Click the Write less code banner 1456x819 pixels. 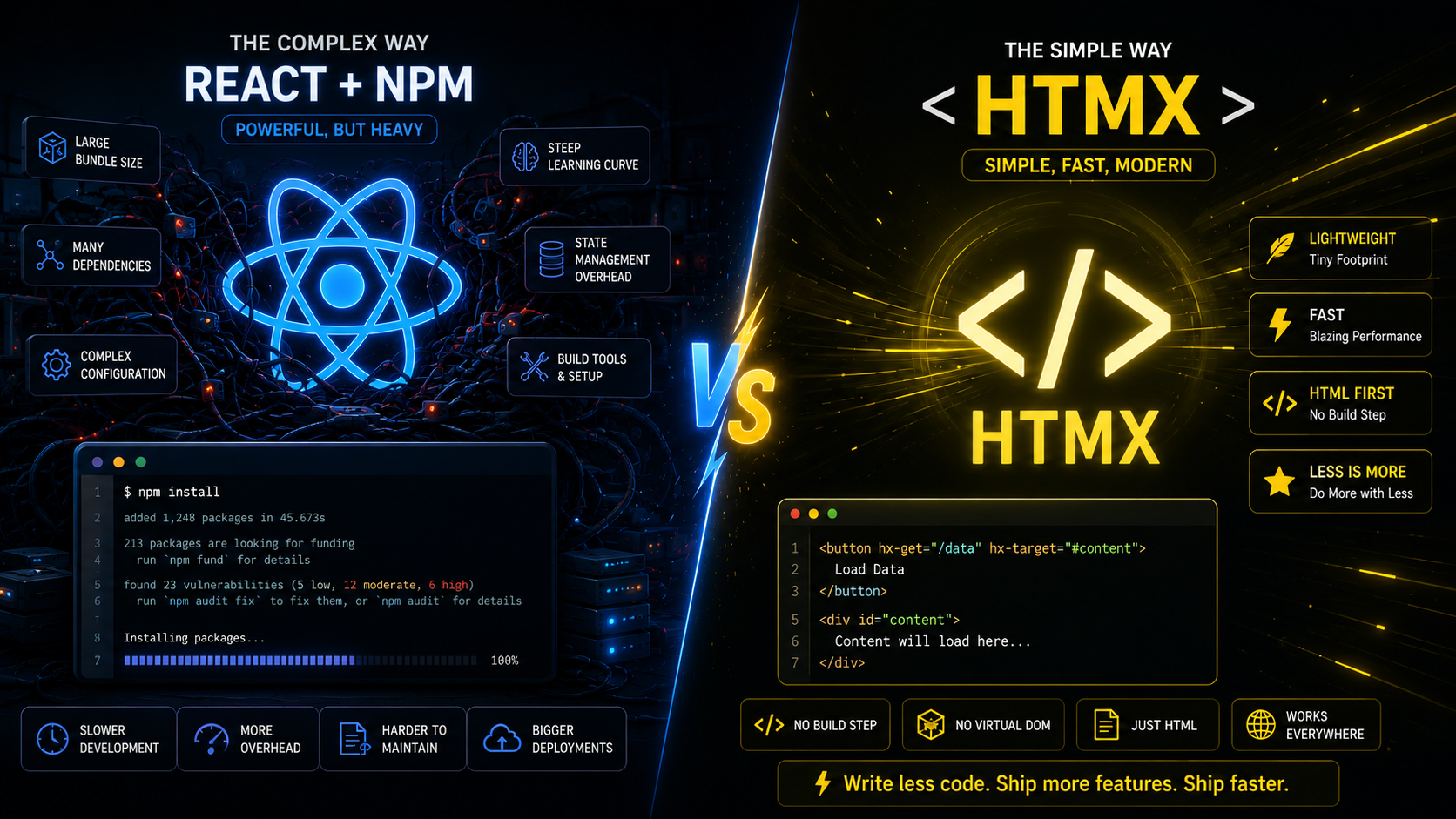click(1057, 783)
